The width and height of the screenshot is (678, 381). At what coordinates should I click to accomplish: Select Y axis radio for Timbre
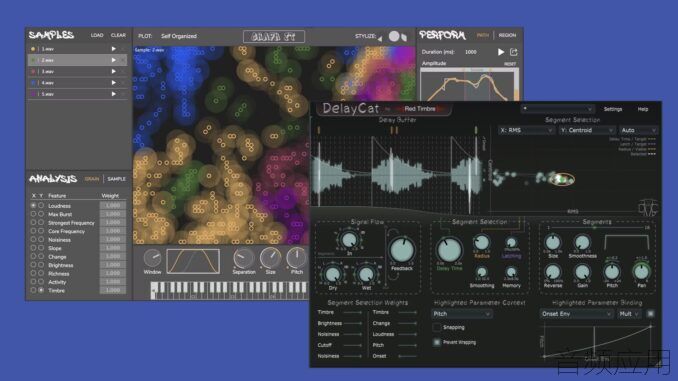pos(41,291)
